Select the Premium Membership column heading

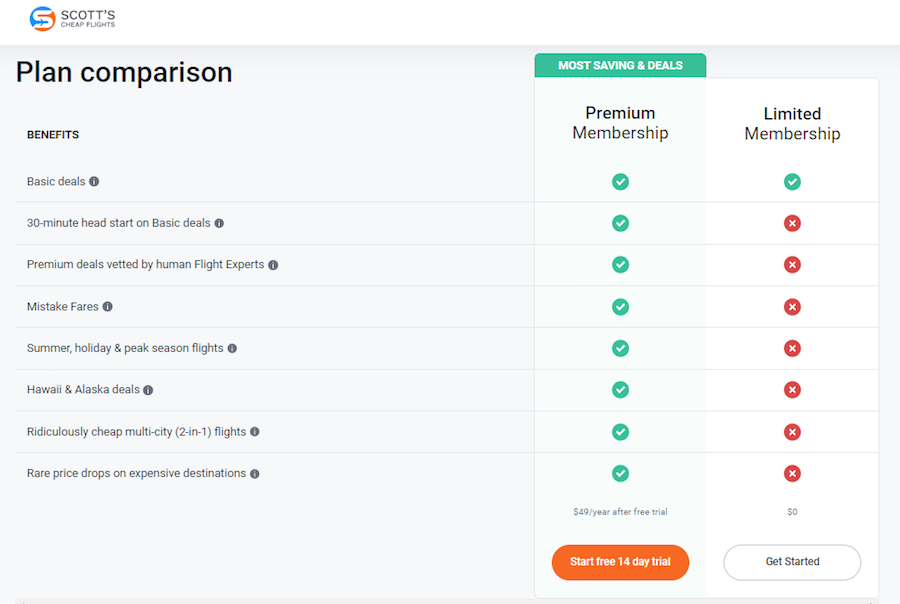point(620,123)
